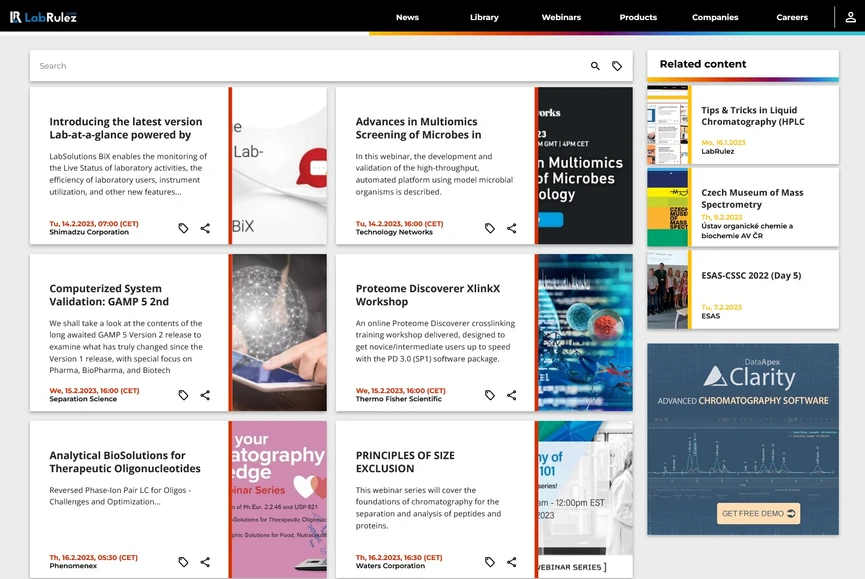Click date 'Tu, 14.2.2023, 07:00 (CET)'
Screen dimensions: 865x579
(94, 224)
